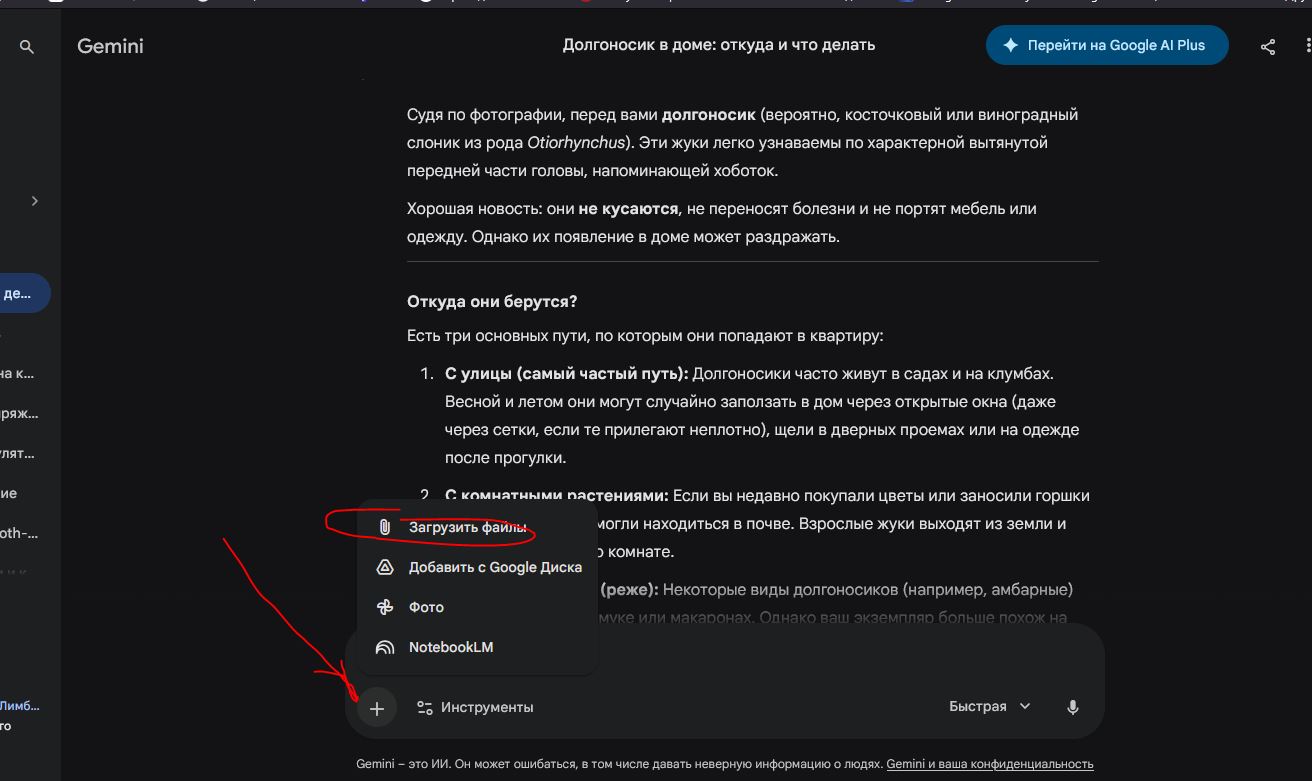
Task: Click the microphone voice input icon
Action: click(x=1072, y=707)
